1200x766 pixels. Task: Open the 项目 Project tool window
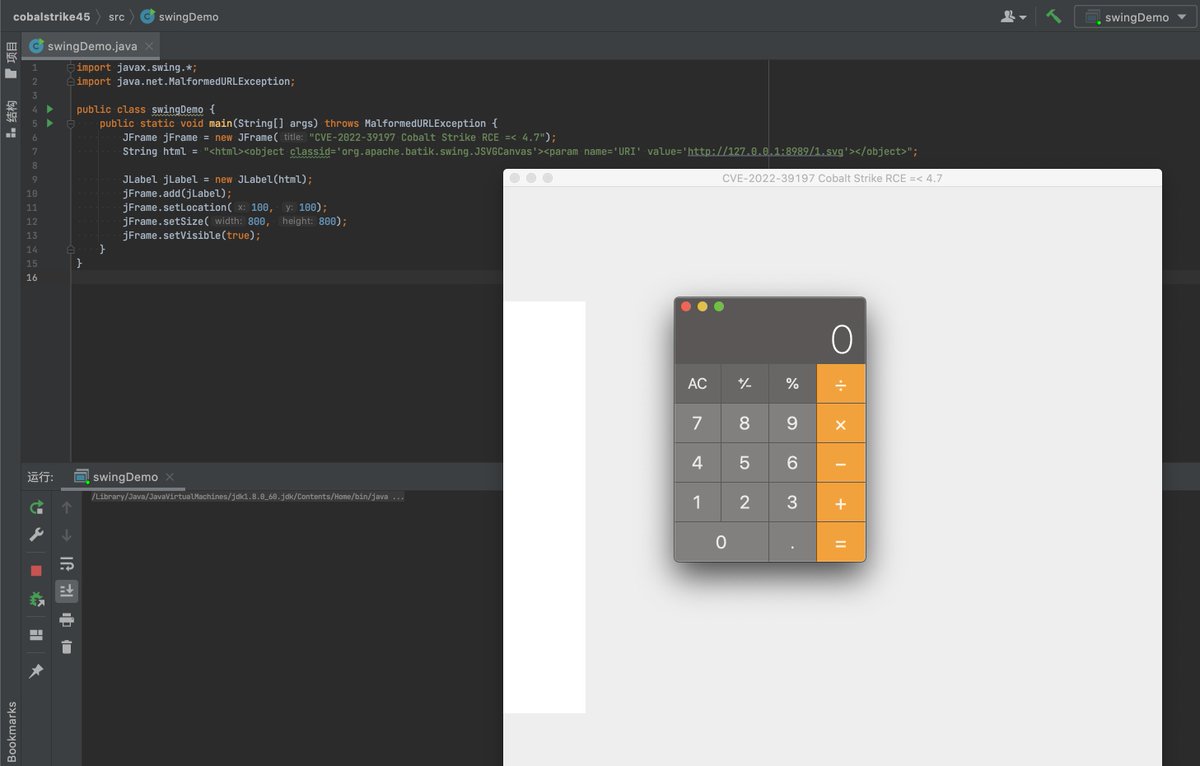[11, 60]
